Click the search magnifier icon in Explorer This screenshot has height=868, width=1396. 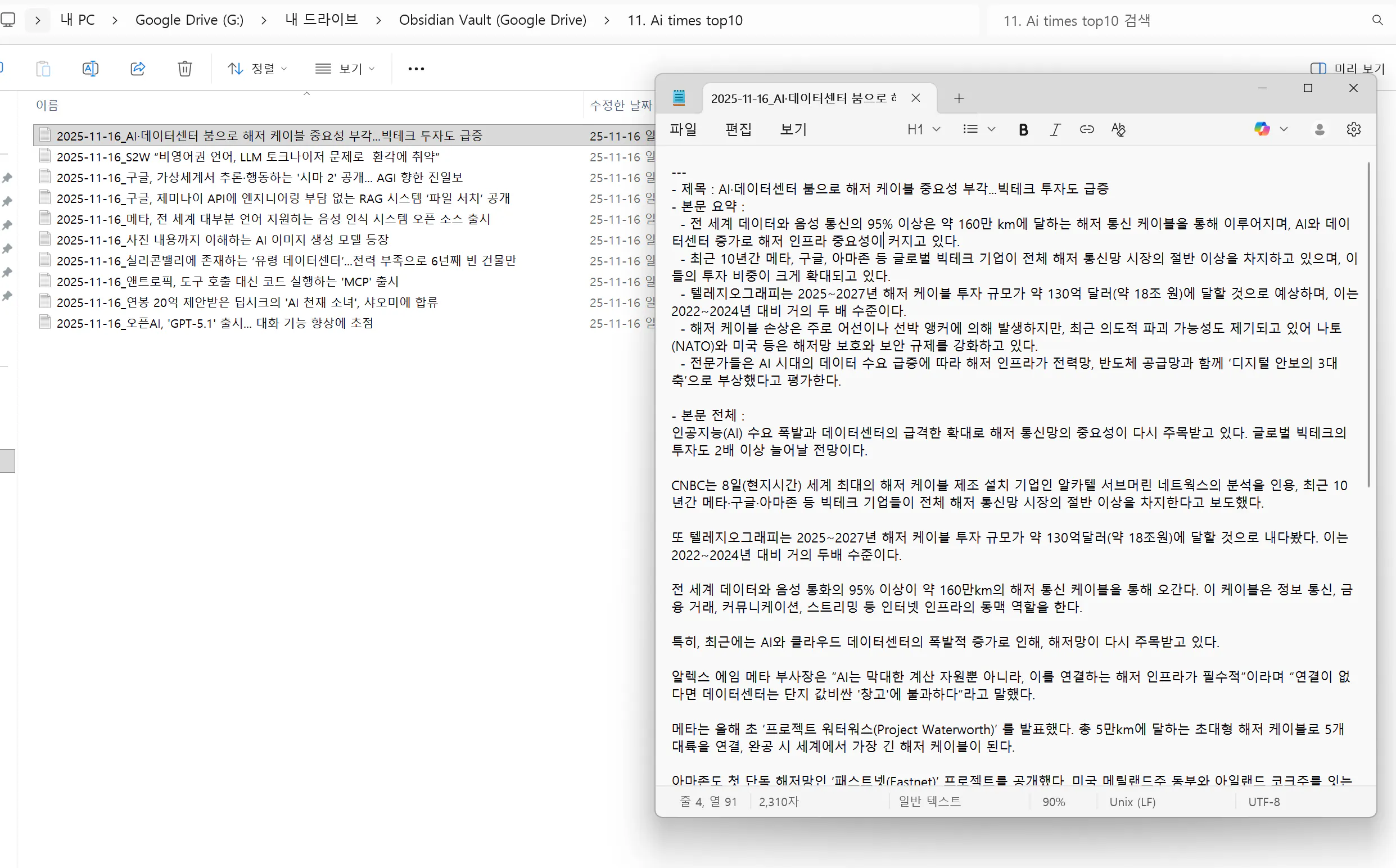[x=1377, y=21]
